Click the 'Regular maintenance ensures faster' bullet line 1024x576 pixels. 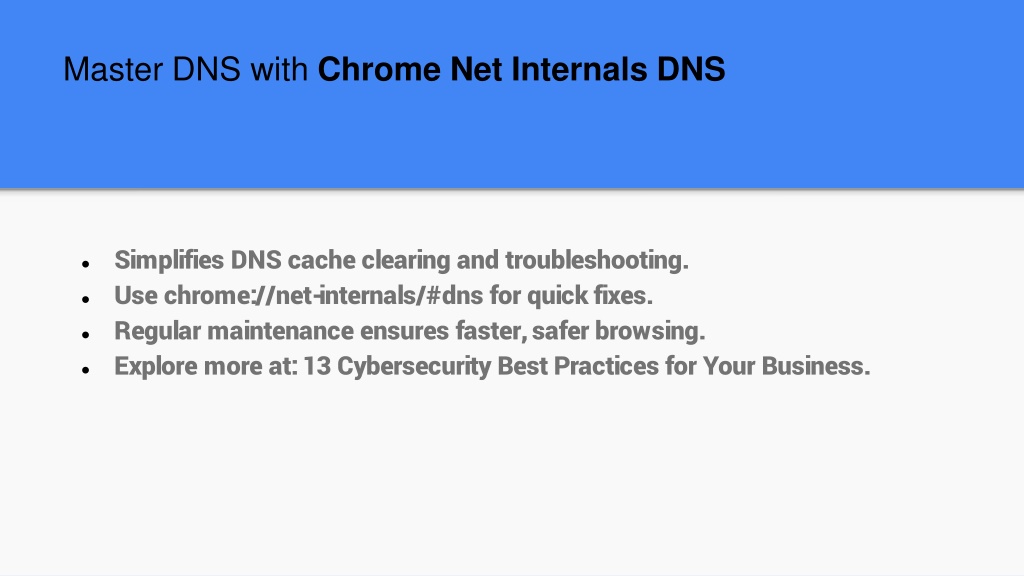click(409, 330)
